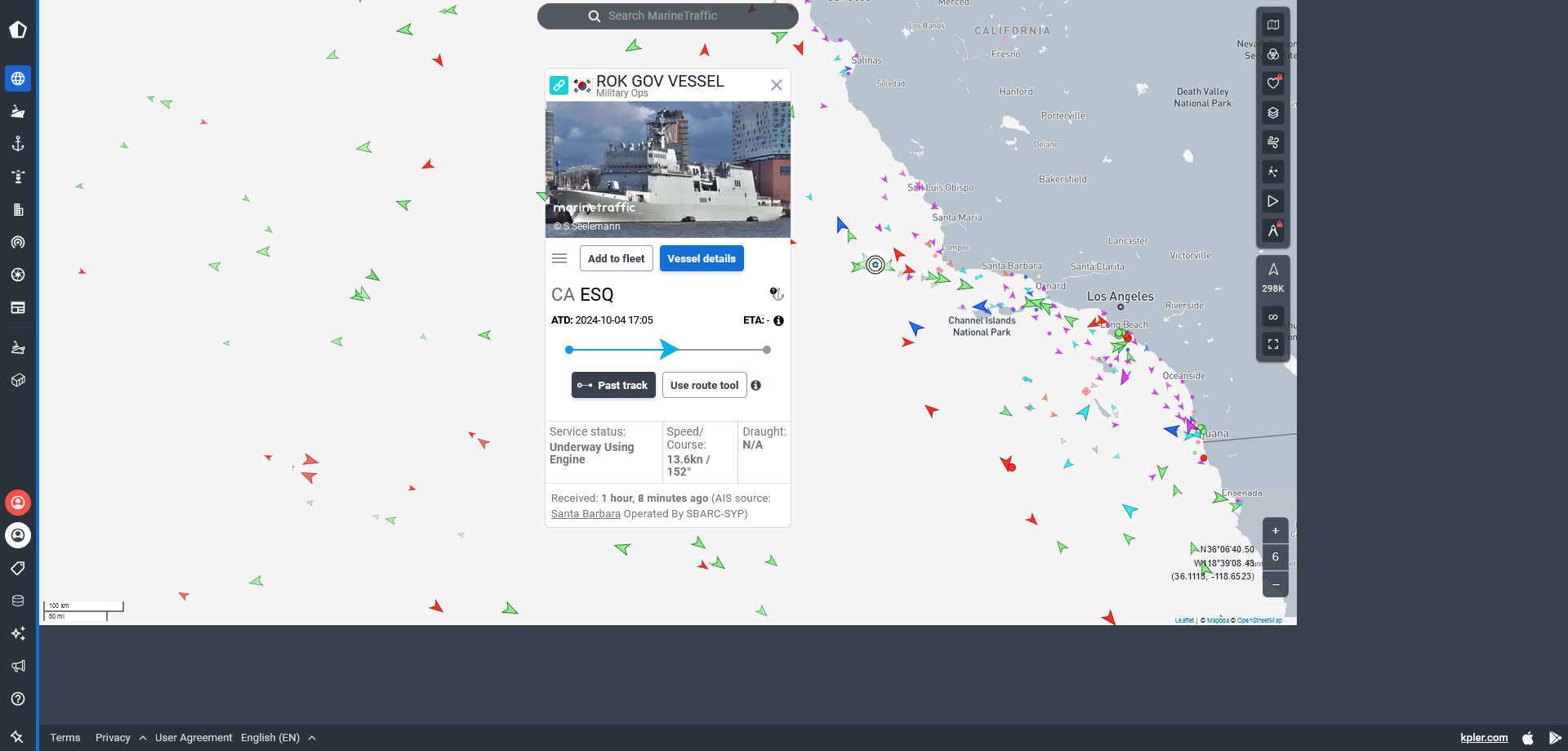1568x751 pixels.
Task: Enter fullscreen map mode
Action: click(x=1272, y=344)
